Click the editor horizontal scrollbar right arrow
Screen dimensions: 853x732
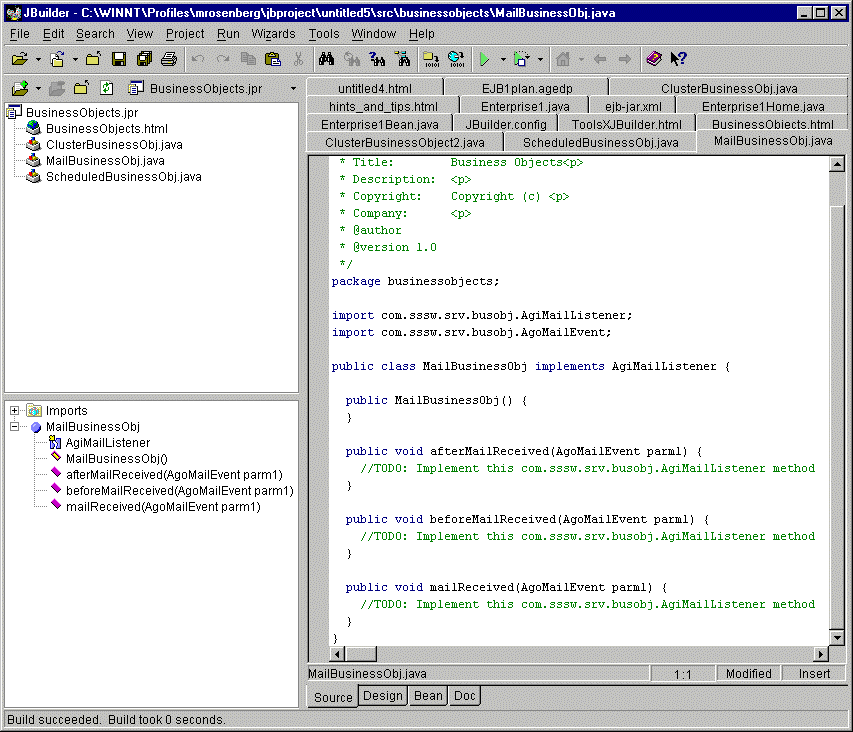point(821,654)
